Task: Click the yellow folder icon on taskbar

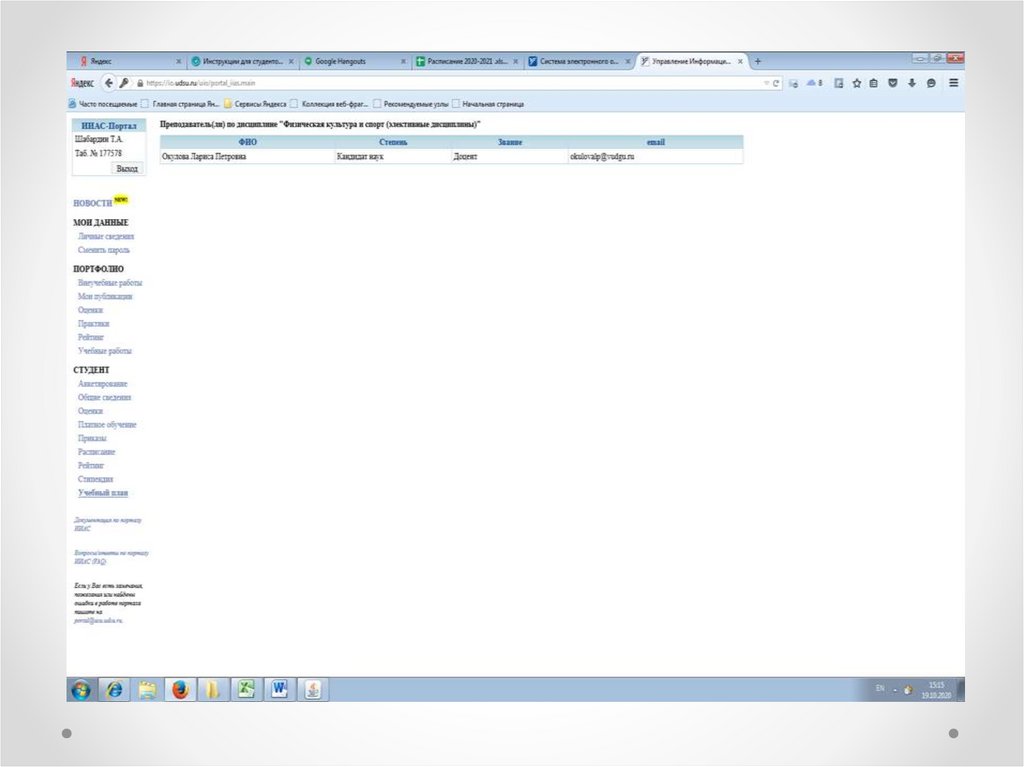Action: 213,690
